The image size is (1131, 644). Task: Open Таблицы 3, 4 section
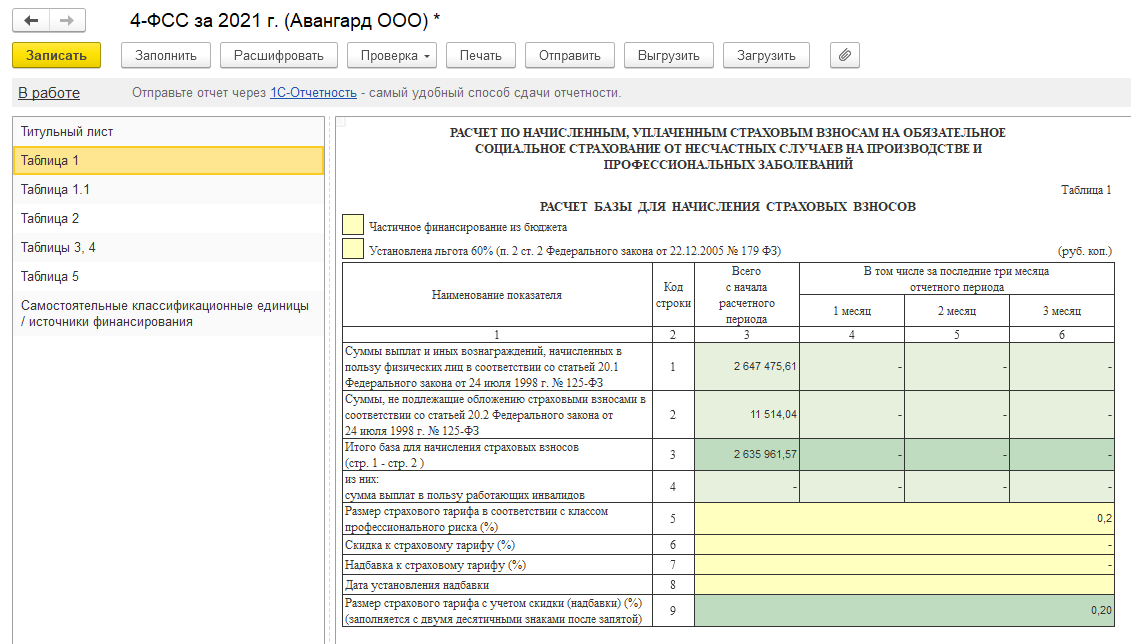pyautogui.click(x=58, y=247)
